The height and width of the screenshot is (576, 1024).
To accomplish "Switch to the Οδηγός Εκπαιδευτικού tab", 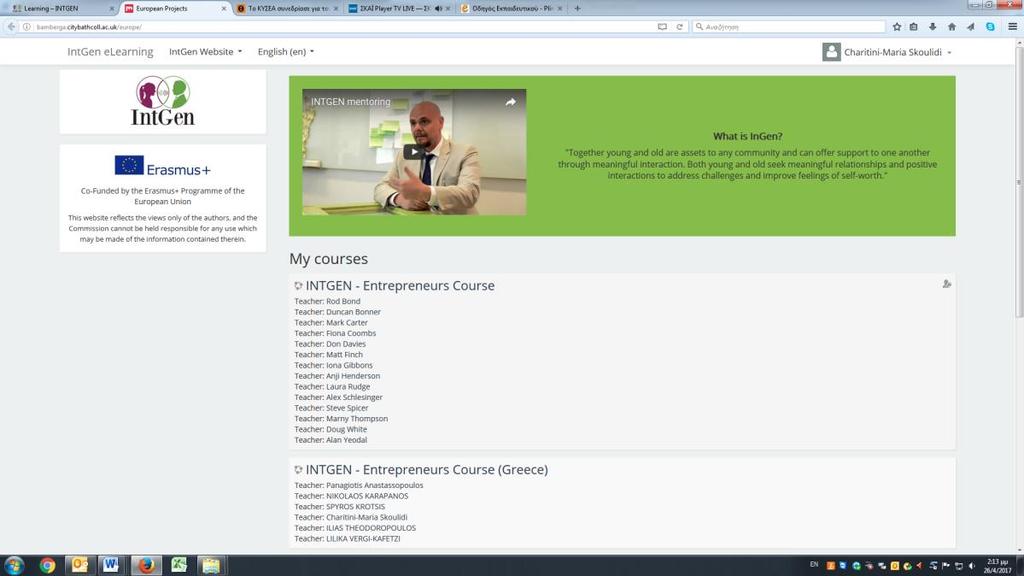I will coord(511,8).
